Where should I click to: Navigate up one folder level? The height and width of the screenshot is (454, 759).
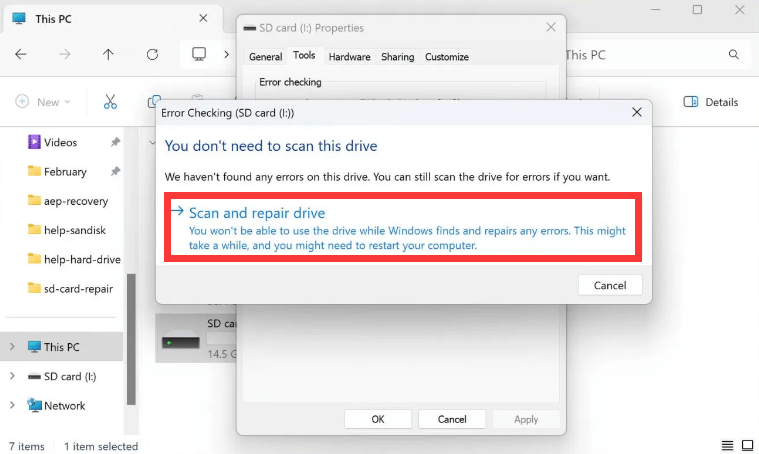click(108, 54)
